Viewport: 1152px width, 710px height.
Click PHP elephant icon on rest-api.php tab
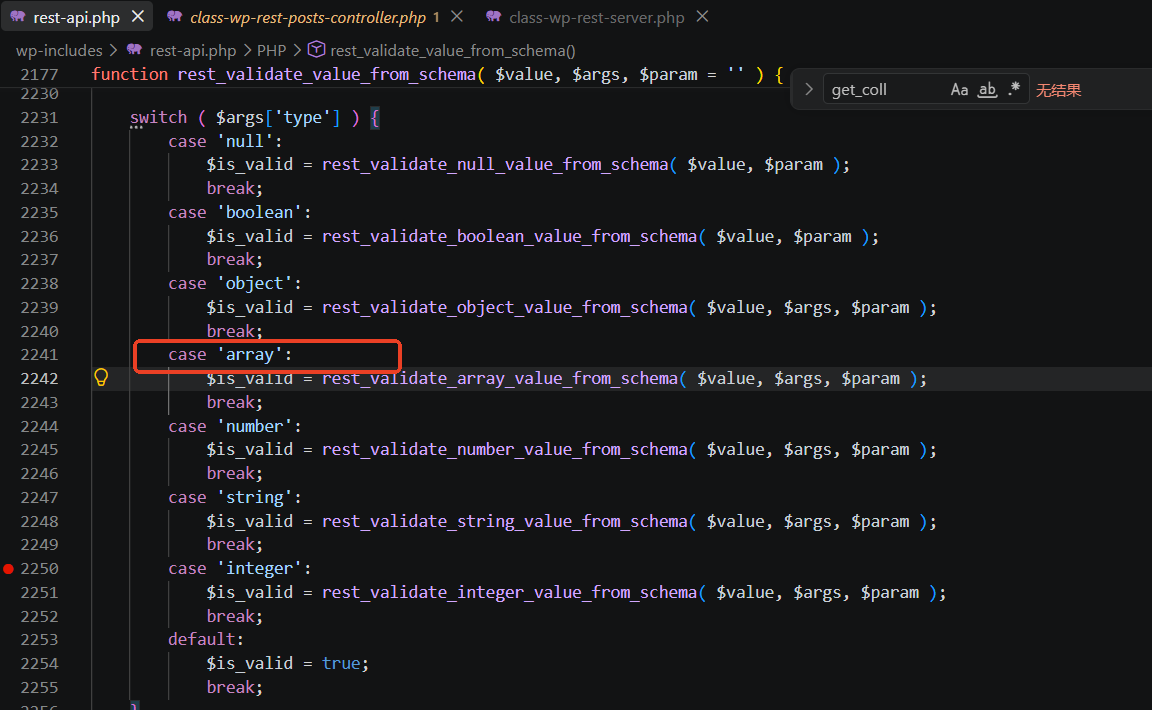click(18, 16)
